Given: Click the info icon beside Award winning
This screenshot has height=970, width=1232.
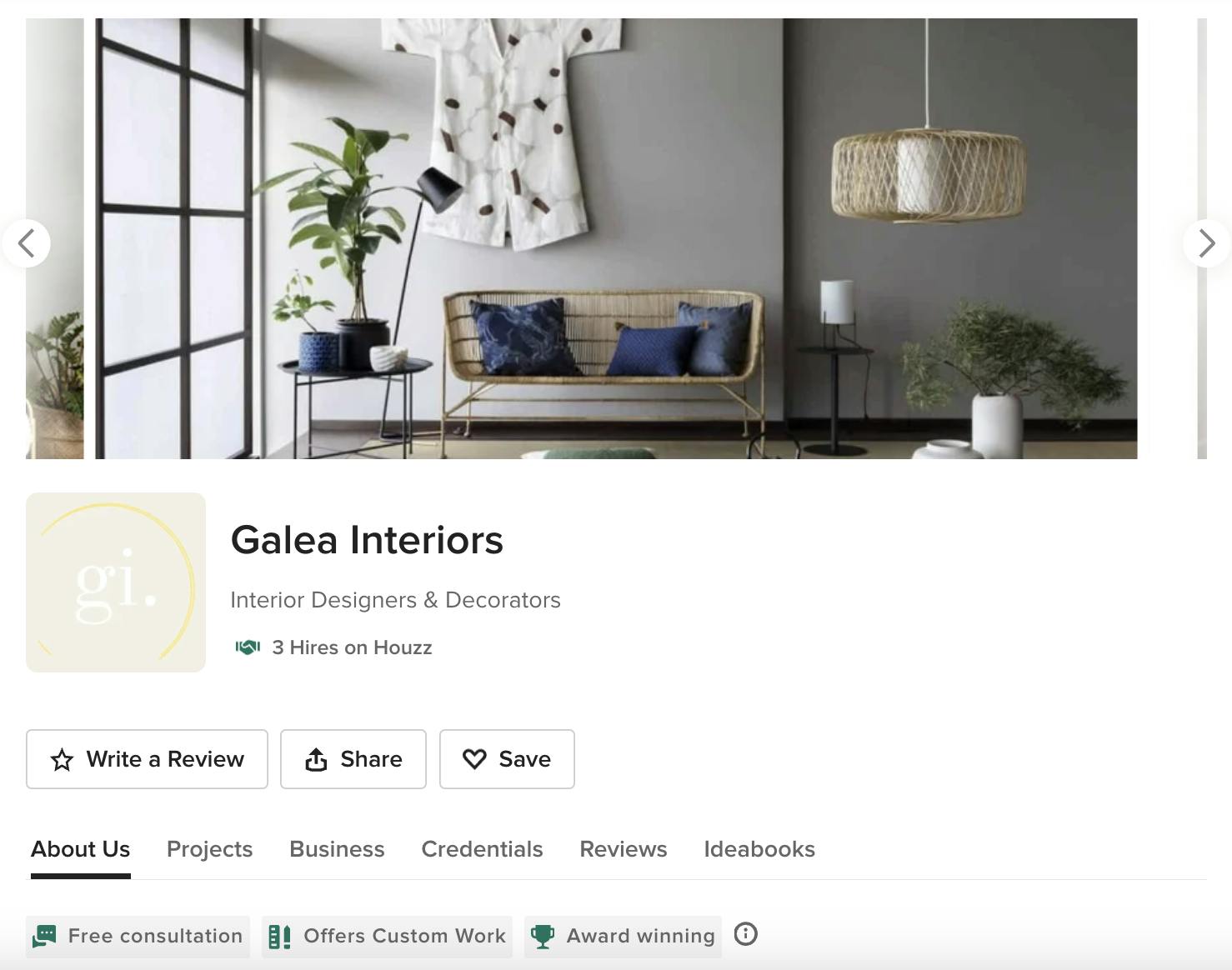Looking at the screenshot, I should coord(746,934).
